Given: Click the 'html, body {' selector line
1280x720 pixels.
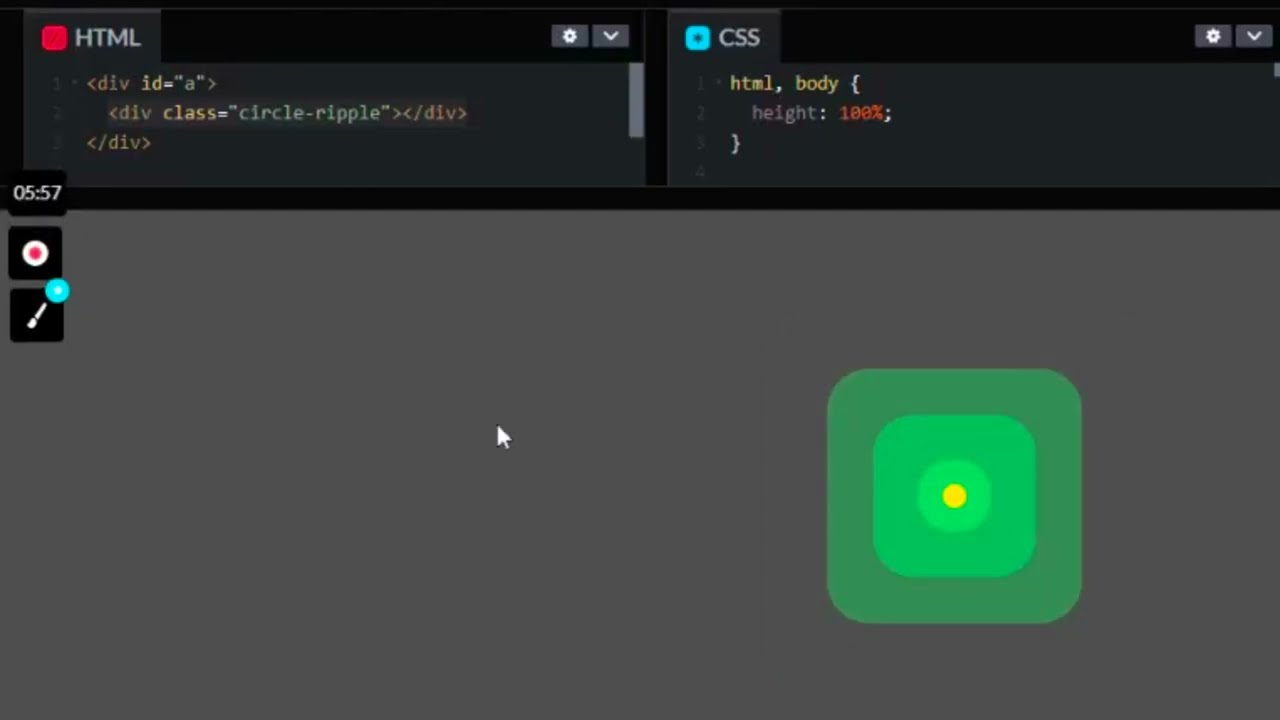Looking at the screenshot, I should click(x=795, y=84).
